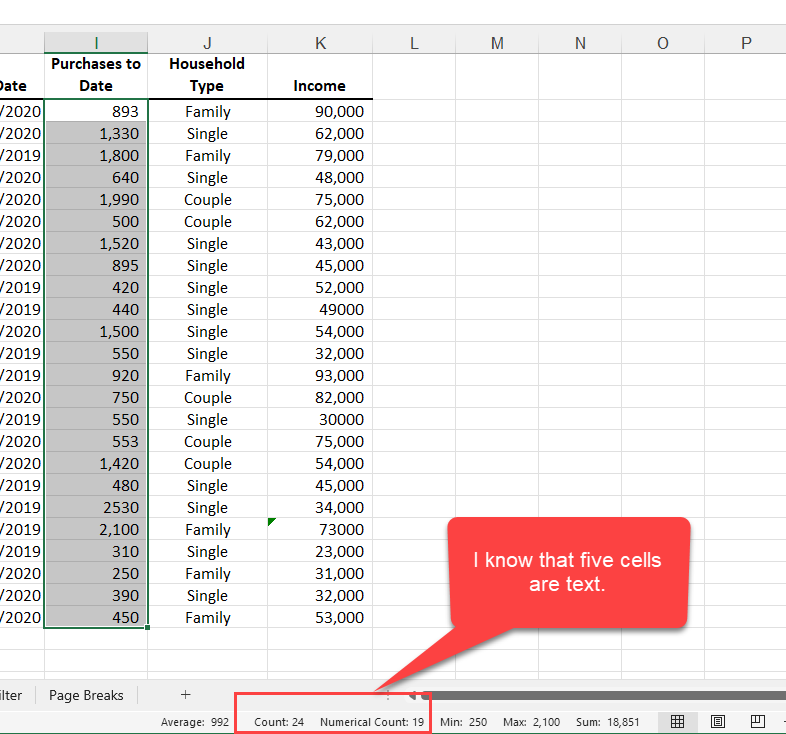
Task: Click the Count: 24 status bar entry
Action: [279, 722]
